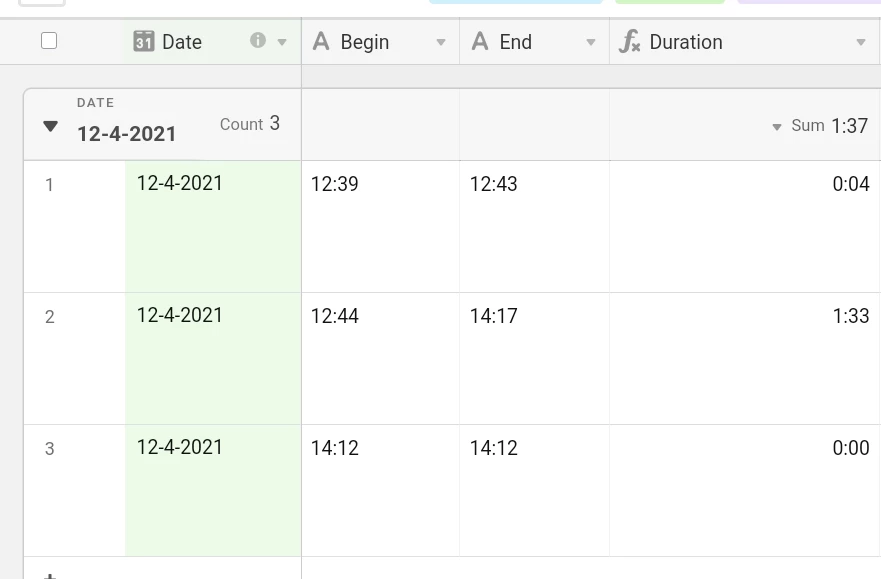Image resolution: width=881 pixels, height=579 pixels.
Task: Collapse the 12-4-2021 date group
Action: pos(51,126)
